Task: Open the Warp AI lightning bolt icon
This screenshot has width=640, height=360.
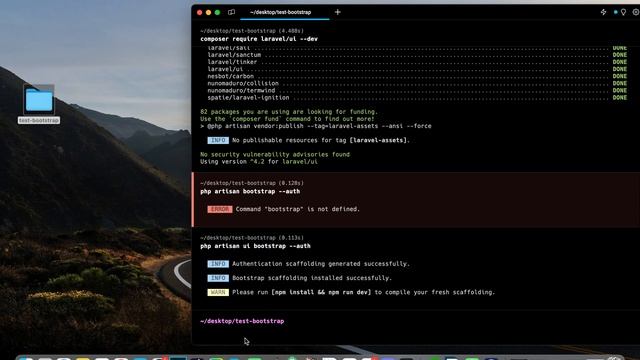Action: [603, 12]
